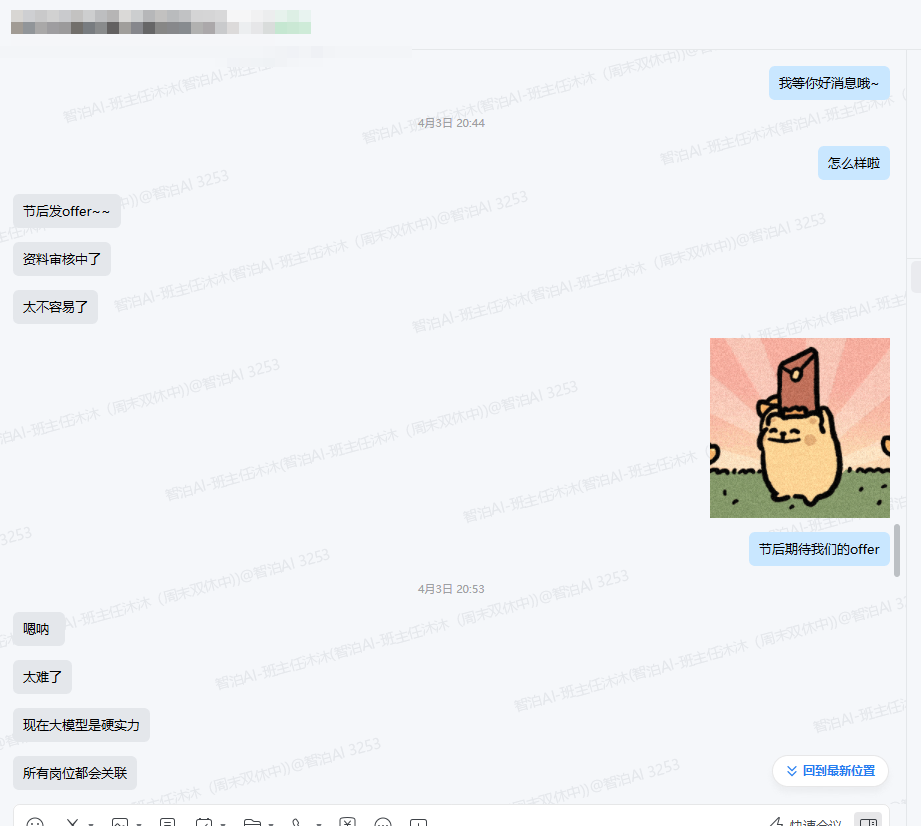The height and width of the screenshot is (826, 921).
Task: Select message 节后发offer~~
Action: 67,211
